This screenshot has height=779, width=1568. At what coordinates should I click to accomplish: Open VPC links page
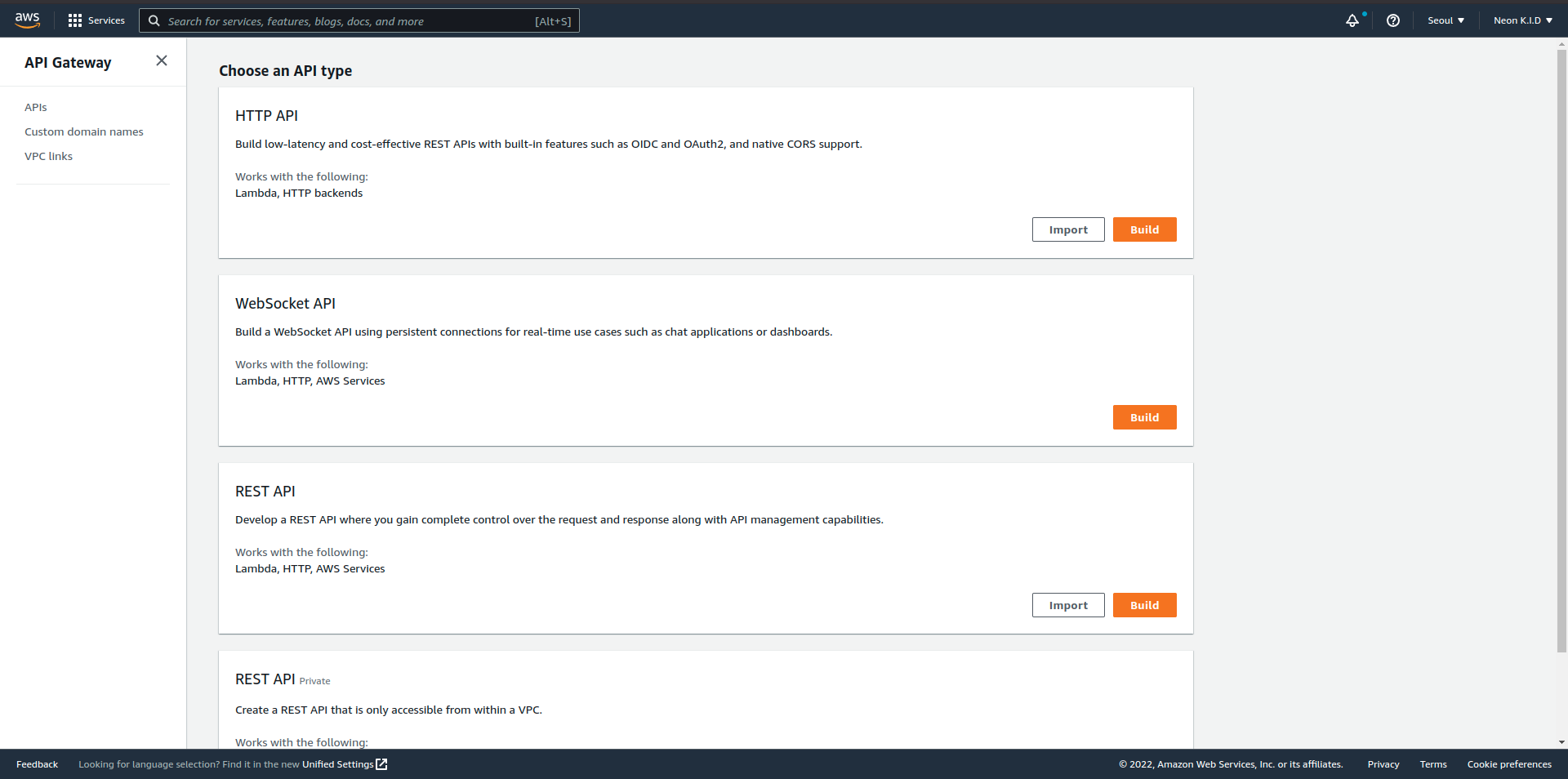coord(48,156)
